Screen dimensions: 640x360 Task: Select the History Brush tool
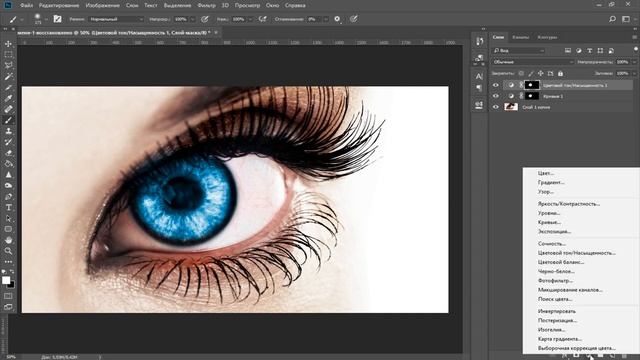pyautogui.click(x=8, y=142)
